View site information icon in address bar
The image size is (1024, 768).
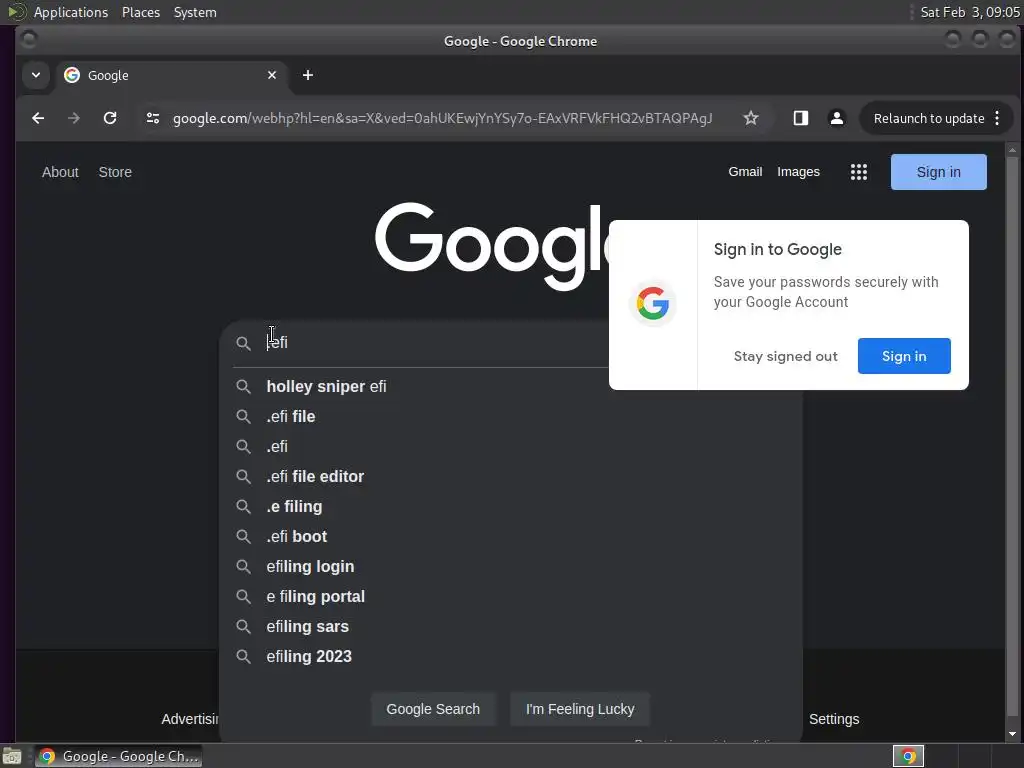[153, 118]
